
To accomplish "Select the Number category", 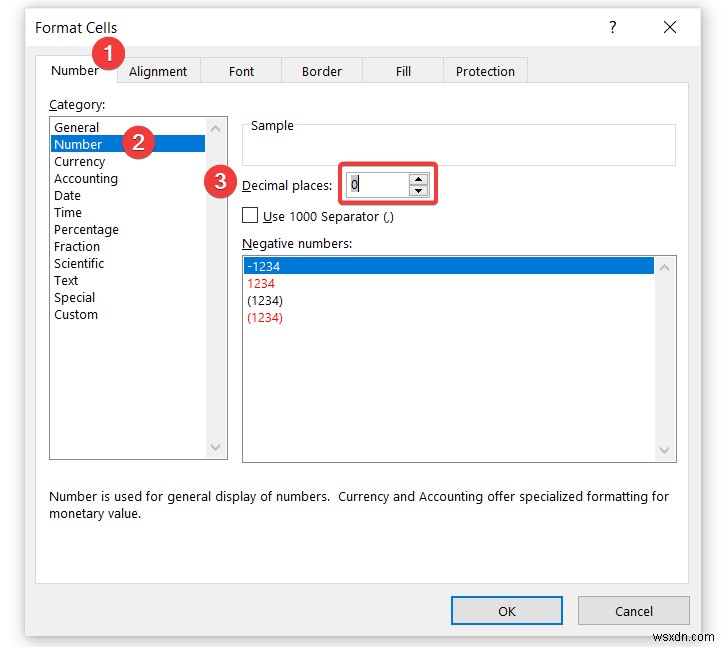I will pyautogui.click(x=128, y=144).
